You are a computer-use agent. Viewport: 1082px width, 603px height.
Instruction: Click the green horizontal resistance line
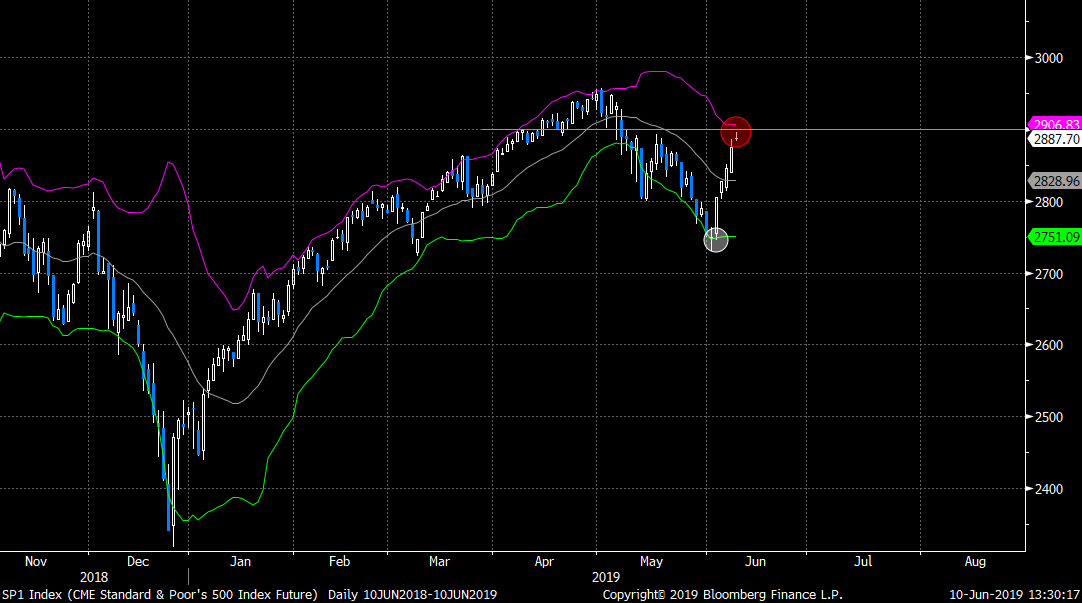tap(754, 130)
